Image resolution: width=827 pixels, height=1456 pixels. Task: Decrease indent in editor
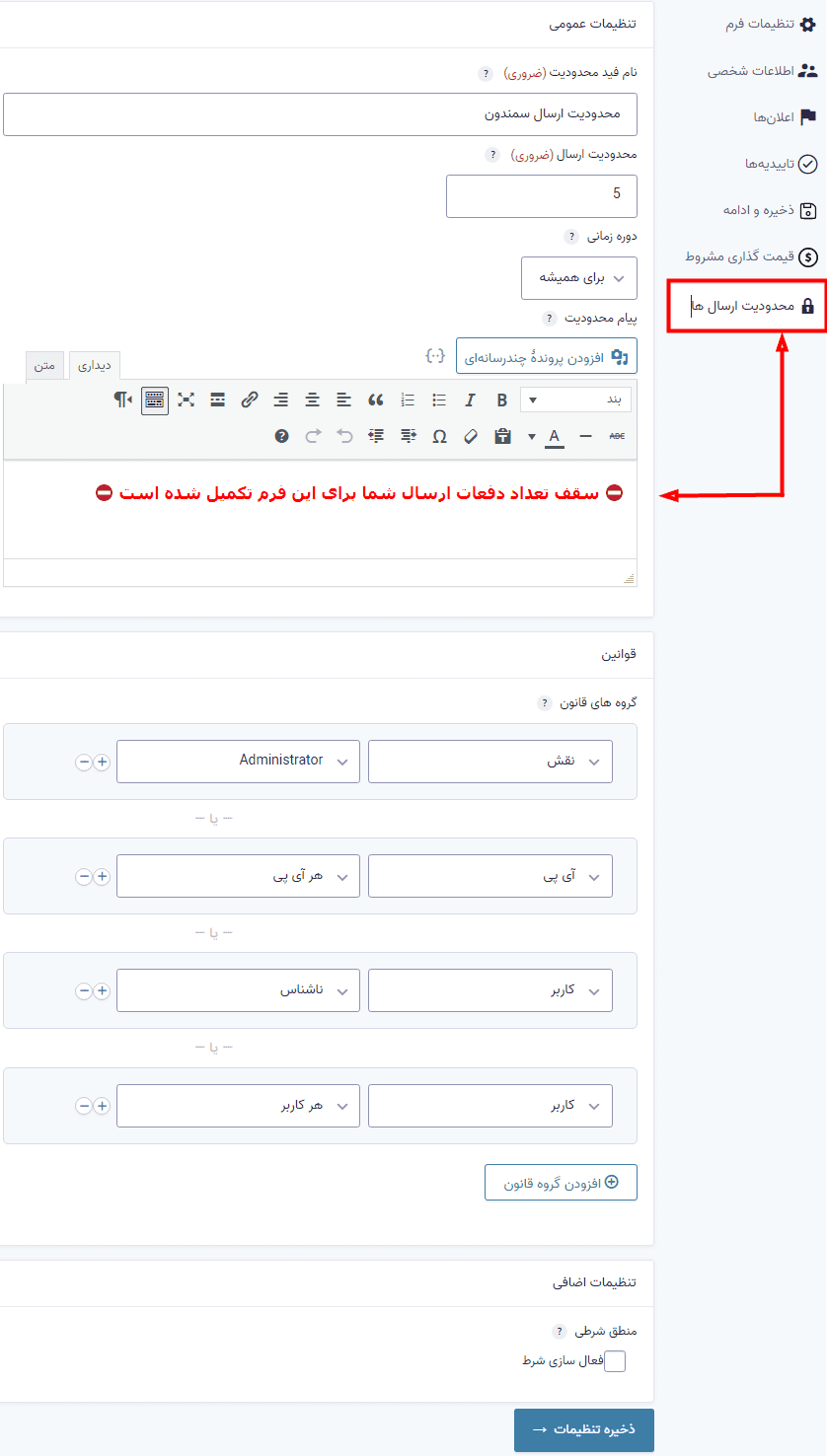[408, 435]
